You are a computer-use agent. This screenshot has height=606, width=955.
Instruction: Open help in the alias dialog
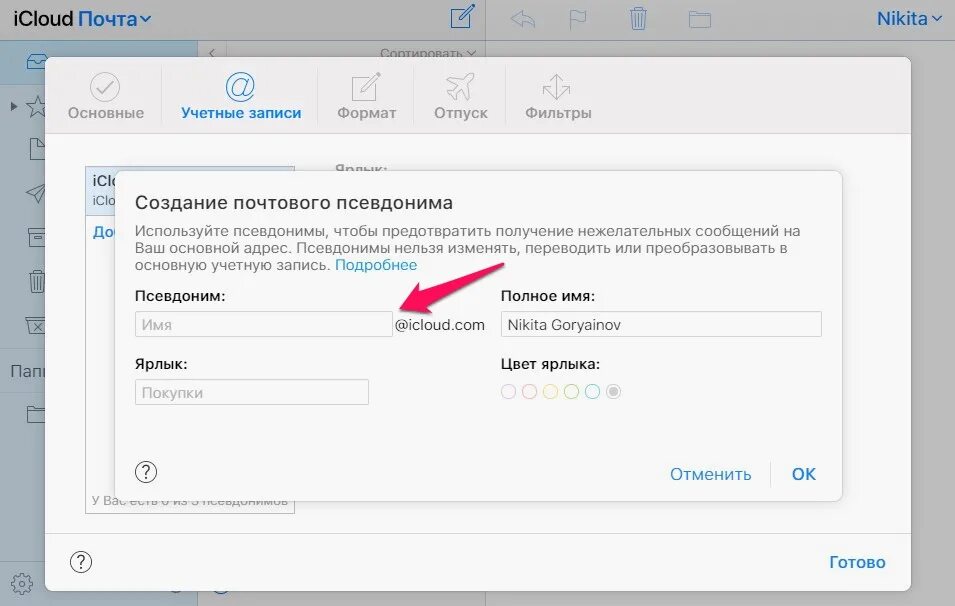146,472
